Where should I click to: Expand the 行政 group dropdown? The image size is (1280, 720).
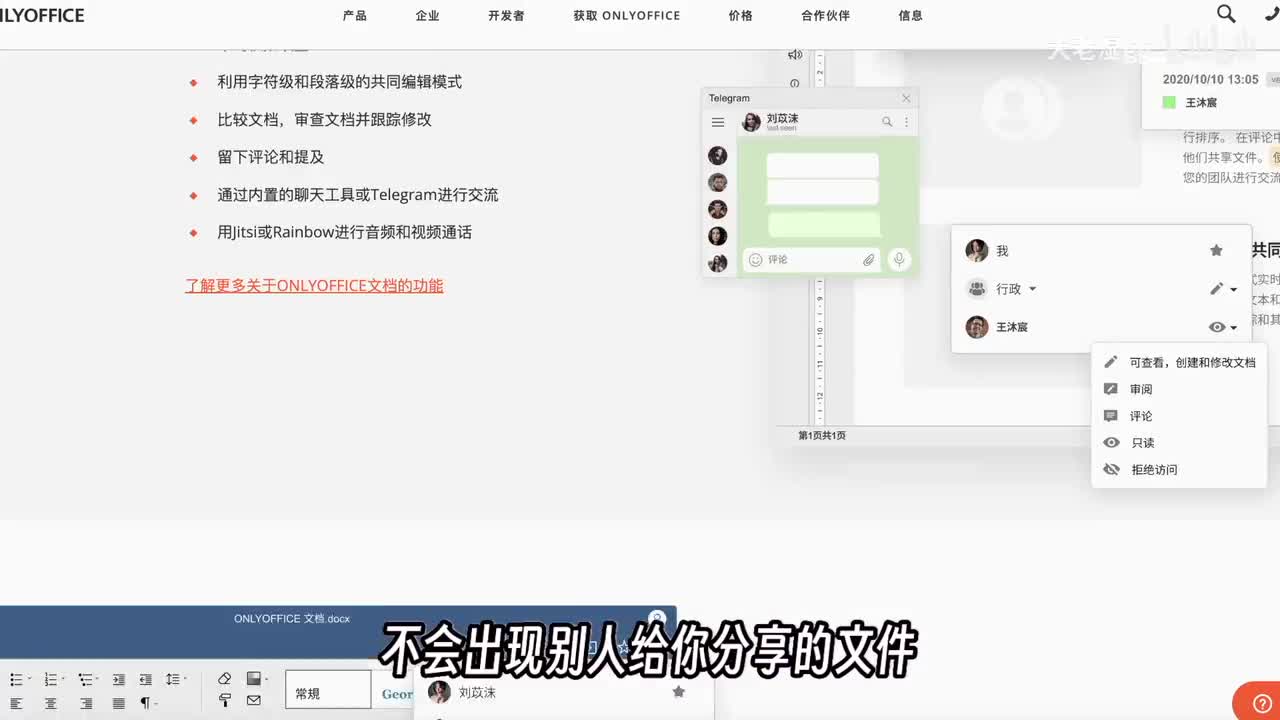(1032, 289)
